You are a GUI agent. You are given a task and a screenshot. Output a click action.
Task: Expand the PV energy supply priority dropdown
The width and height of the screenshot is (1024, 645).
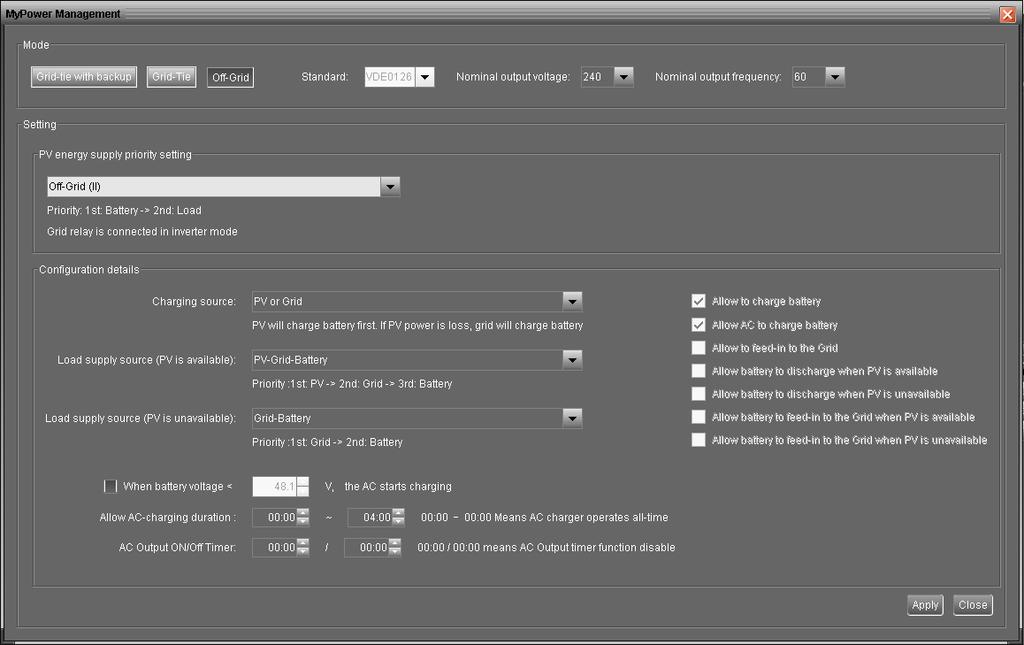click(390, 187)
